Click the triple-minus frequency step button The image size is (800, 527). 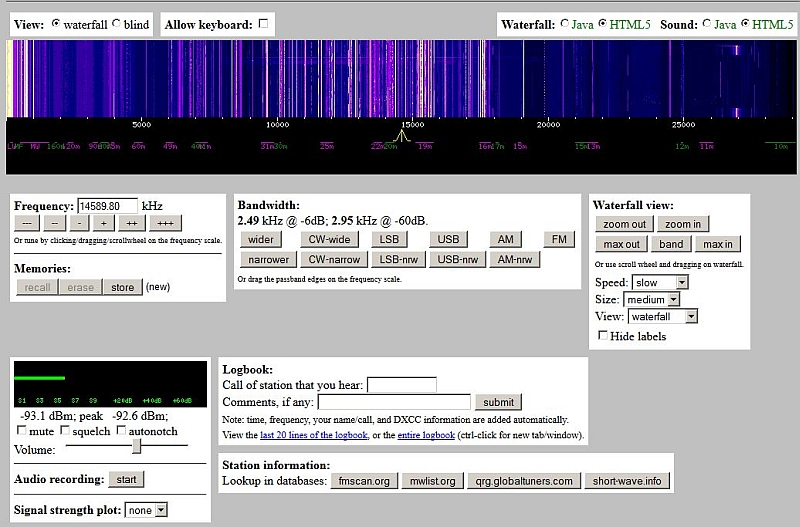coord(28,223)
